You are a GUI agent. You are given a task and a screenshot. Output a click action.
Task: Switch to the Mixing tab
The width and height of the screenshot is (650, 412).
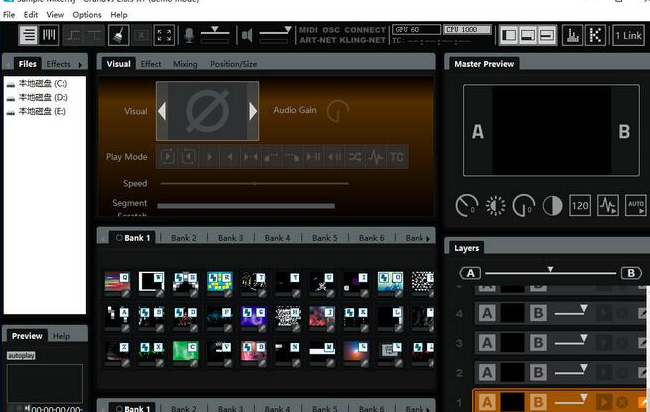tap(185, 64)
